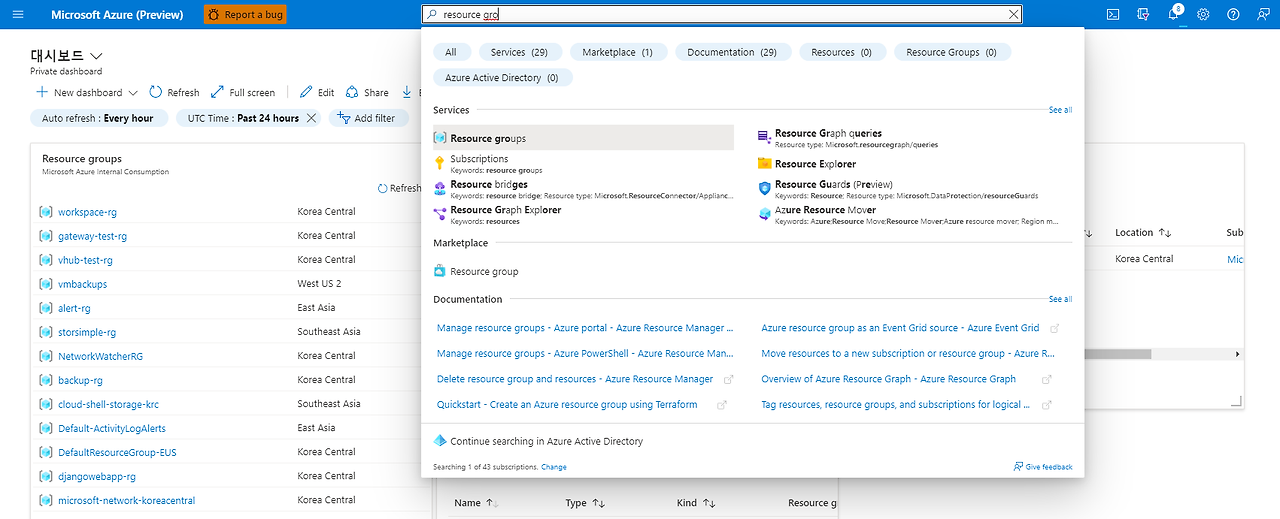This screenshot has width=1280, height=519.
Task: Open Manage resource groups PowerShell doc
Action: pos(585,353)
